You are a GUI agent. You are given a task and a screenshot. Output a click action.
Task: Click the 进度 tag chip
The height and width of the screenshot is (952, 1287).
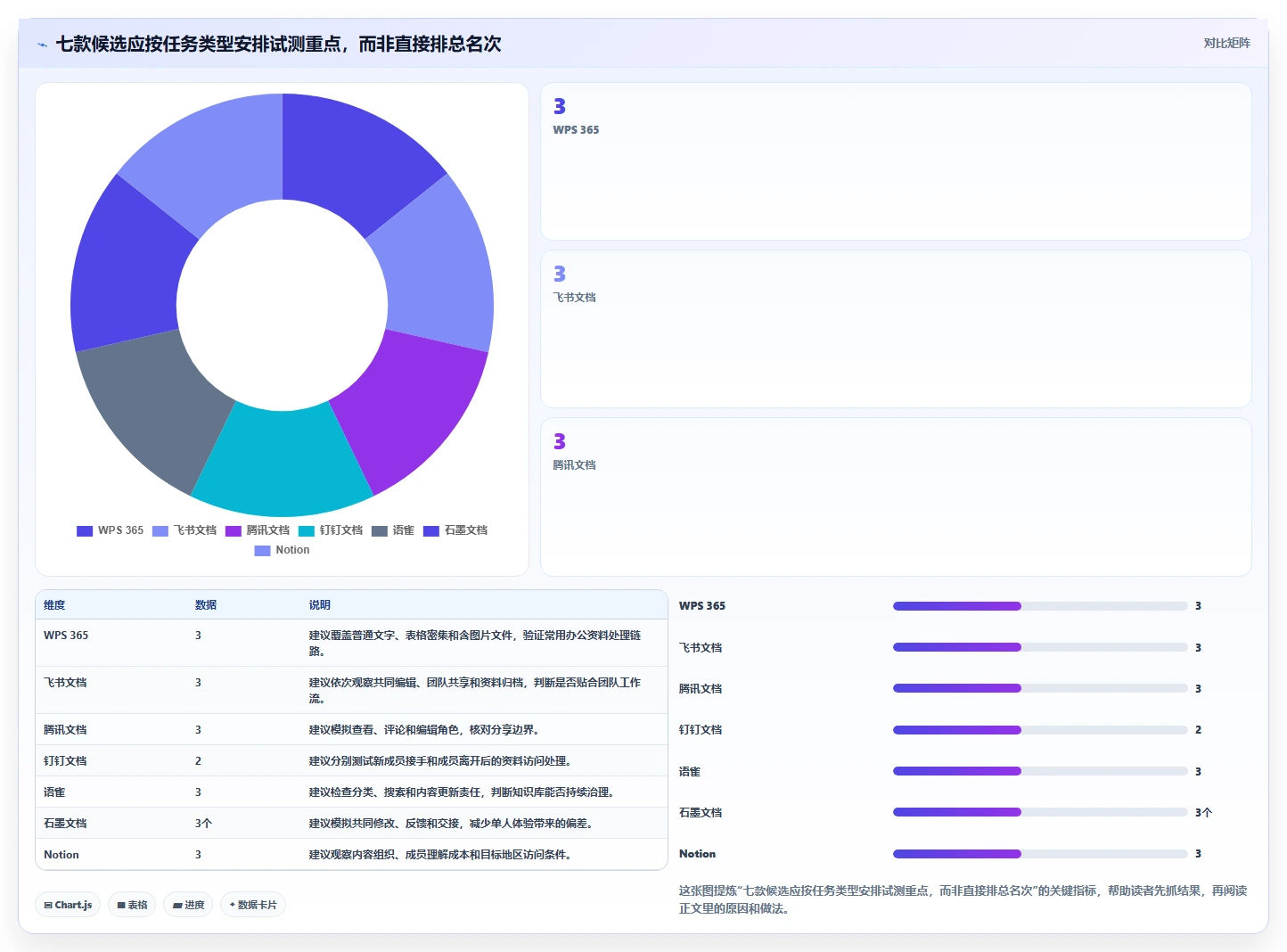tap(188, 905)
